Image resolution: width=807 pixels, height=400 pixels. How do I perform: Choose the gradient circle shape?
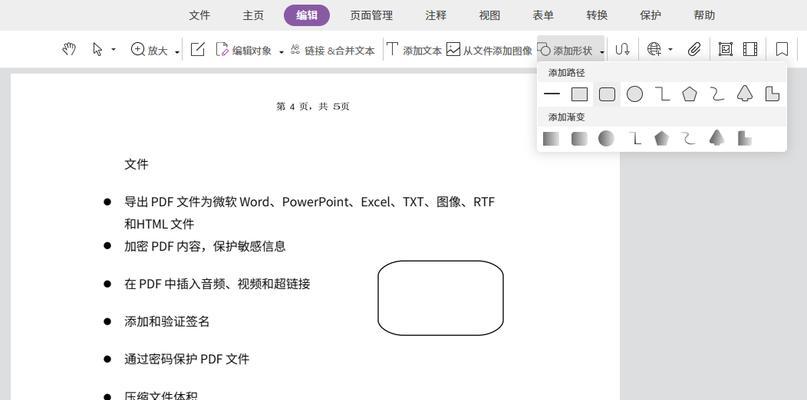pos(606,138)
